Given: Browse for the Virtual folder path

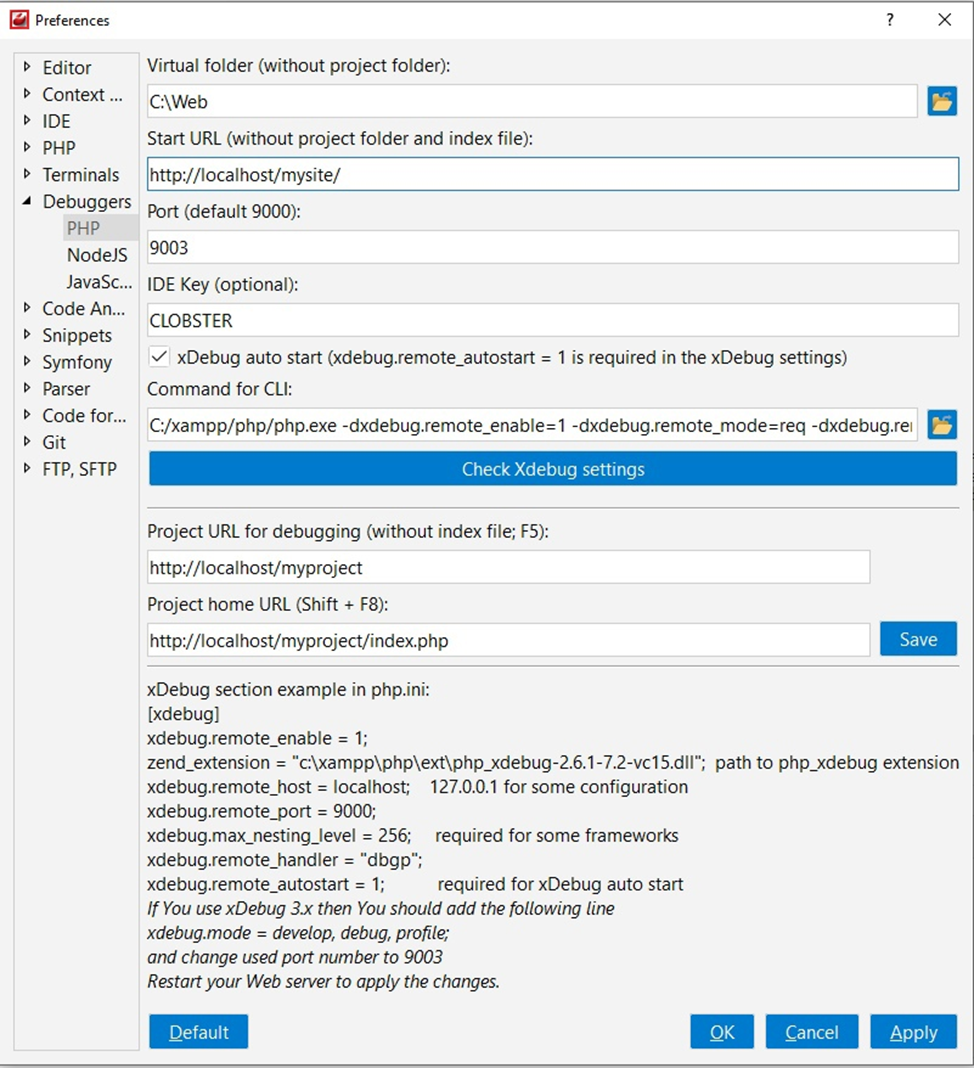Looking at the screenshot, I should pyautogui.click(x=942, y=101).
